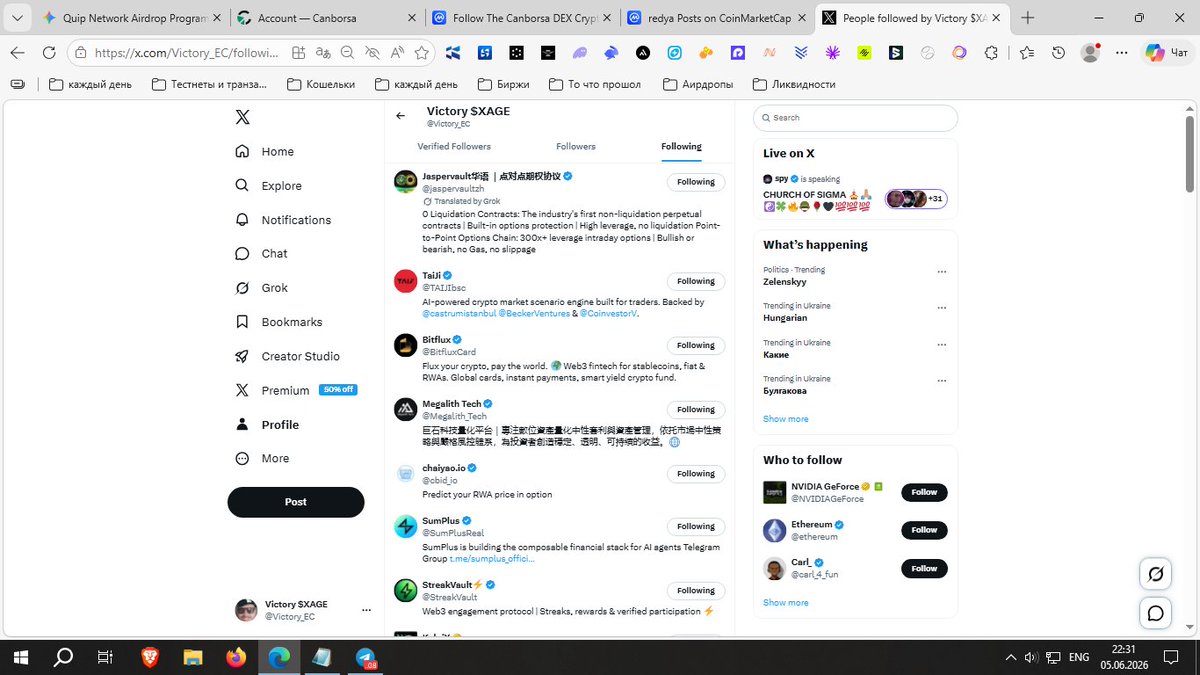Open @CoinvestorV mention link

pyautogui.click(x=608, y=313)
